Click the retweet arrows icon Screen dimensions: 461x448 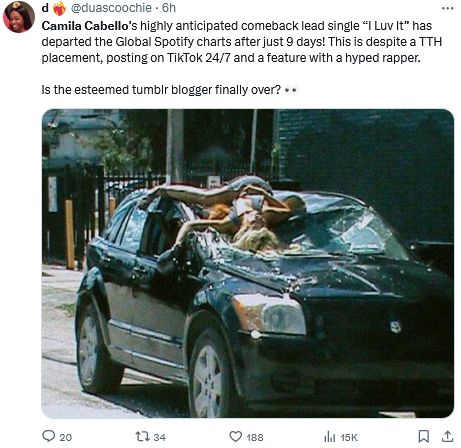tap(143, 436)
